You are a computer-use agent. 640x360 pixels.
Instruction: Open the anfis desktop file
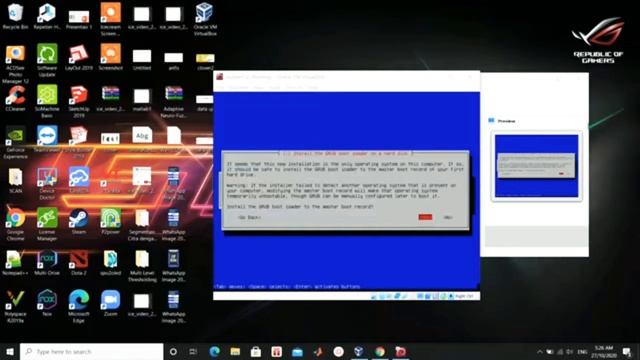point(173,60)
